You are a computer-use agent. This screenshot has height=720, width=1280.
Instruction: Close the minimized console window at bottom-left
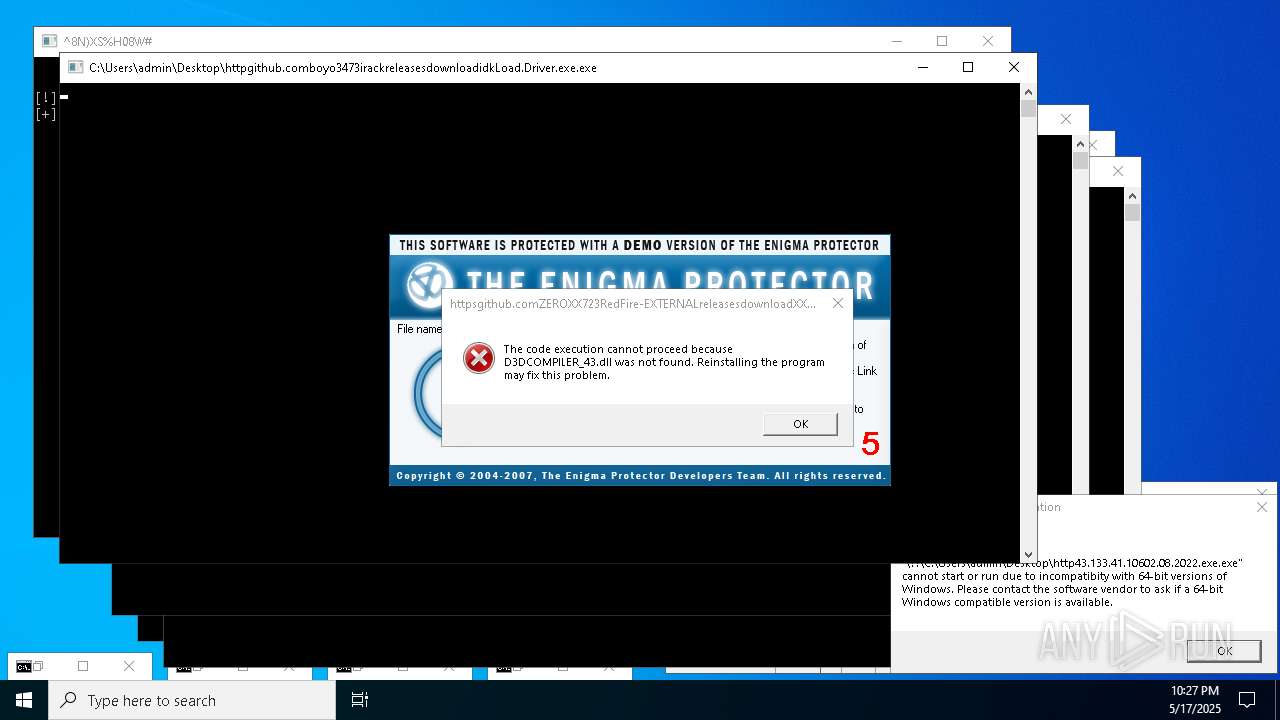tap(129, 666)
